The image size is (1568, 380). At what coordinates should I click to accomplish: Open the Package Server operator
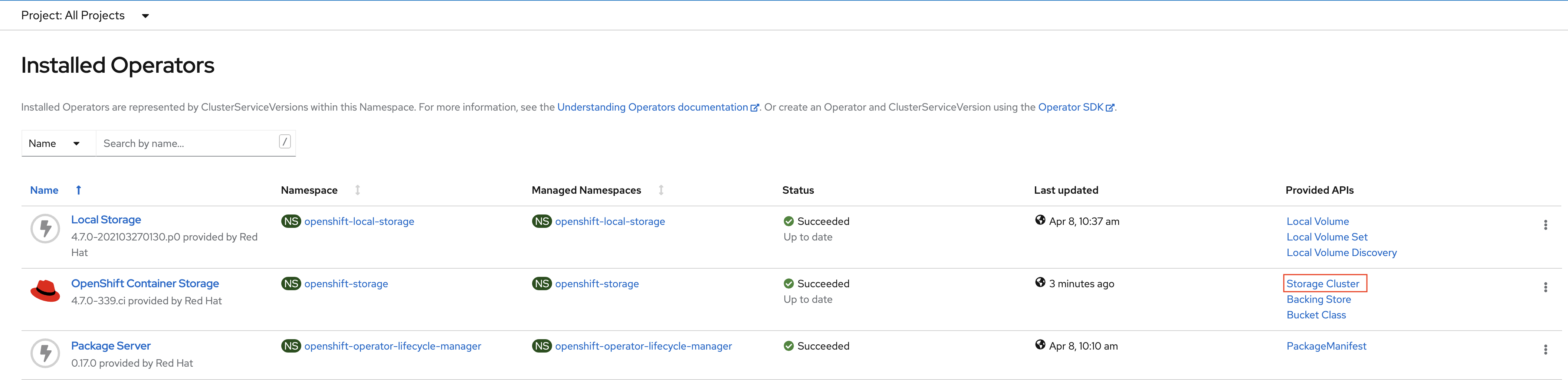coord(111,346)
